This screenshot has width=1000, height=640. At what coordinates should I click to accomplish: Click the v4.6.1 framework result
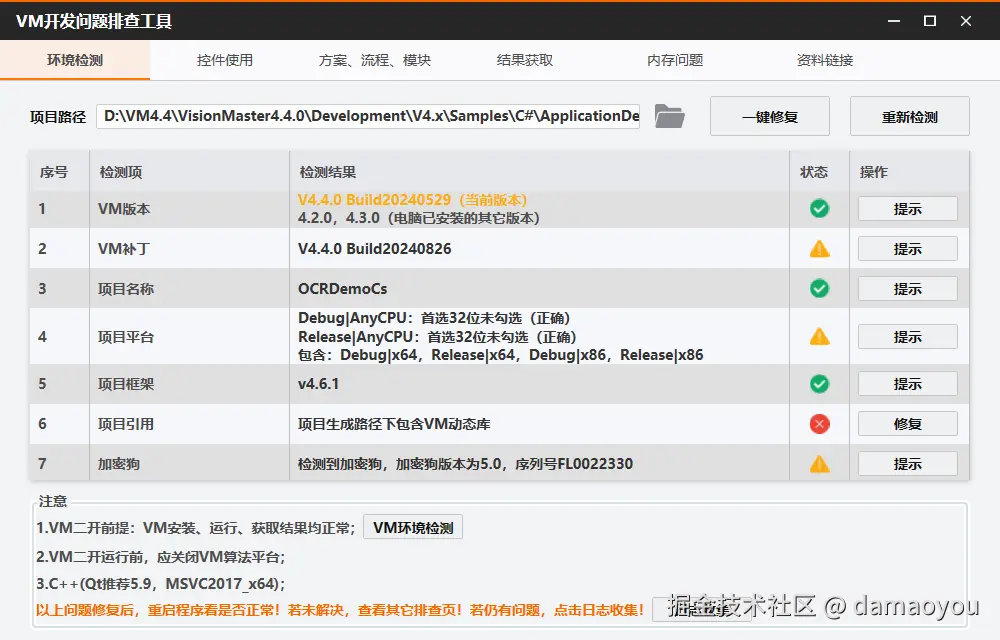[x=318, y=384]
